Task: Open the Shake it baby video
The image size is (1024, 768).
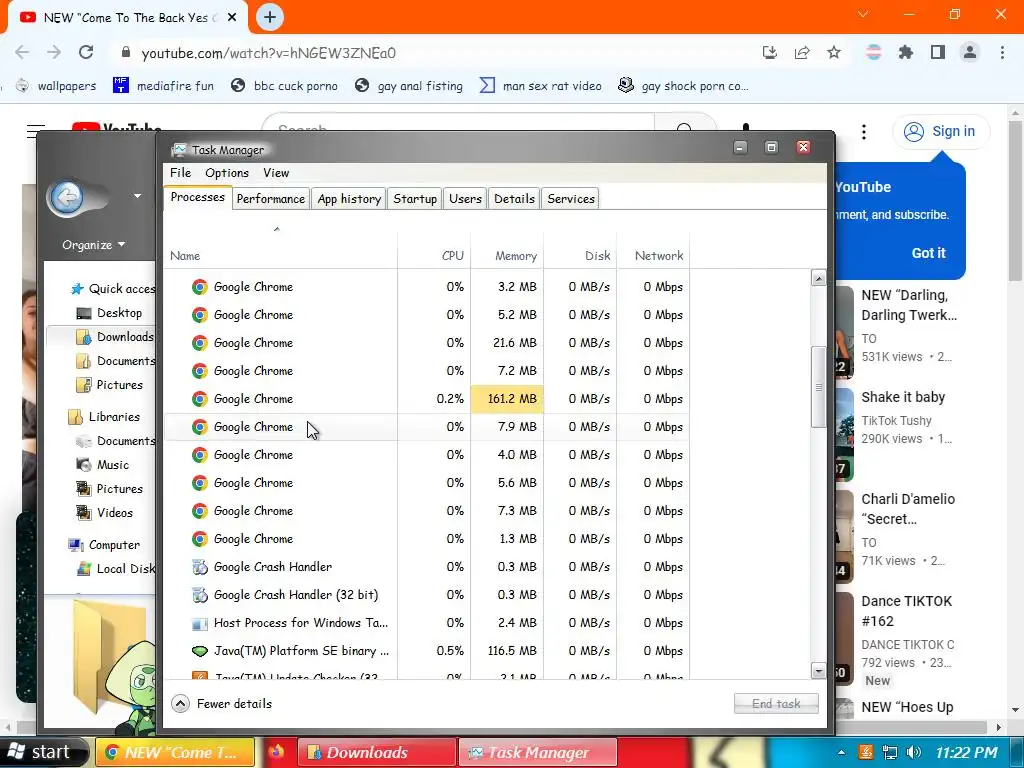Action: click(903, 397)
